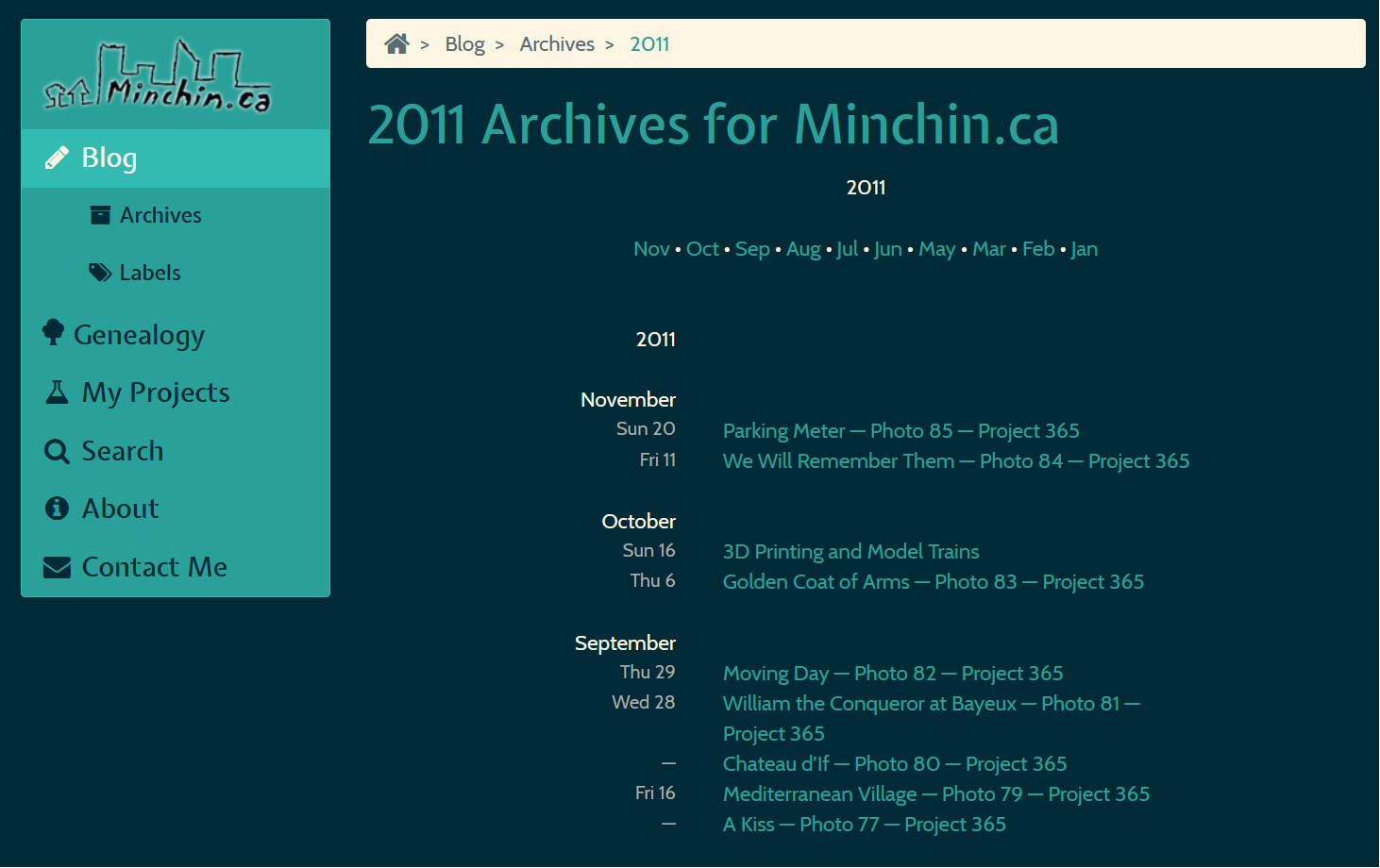Jump to Jul in month links
The width and height of the screenshot is (1380, 868).
(847, 249)
